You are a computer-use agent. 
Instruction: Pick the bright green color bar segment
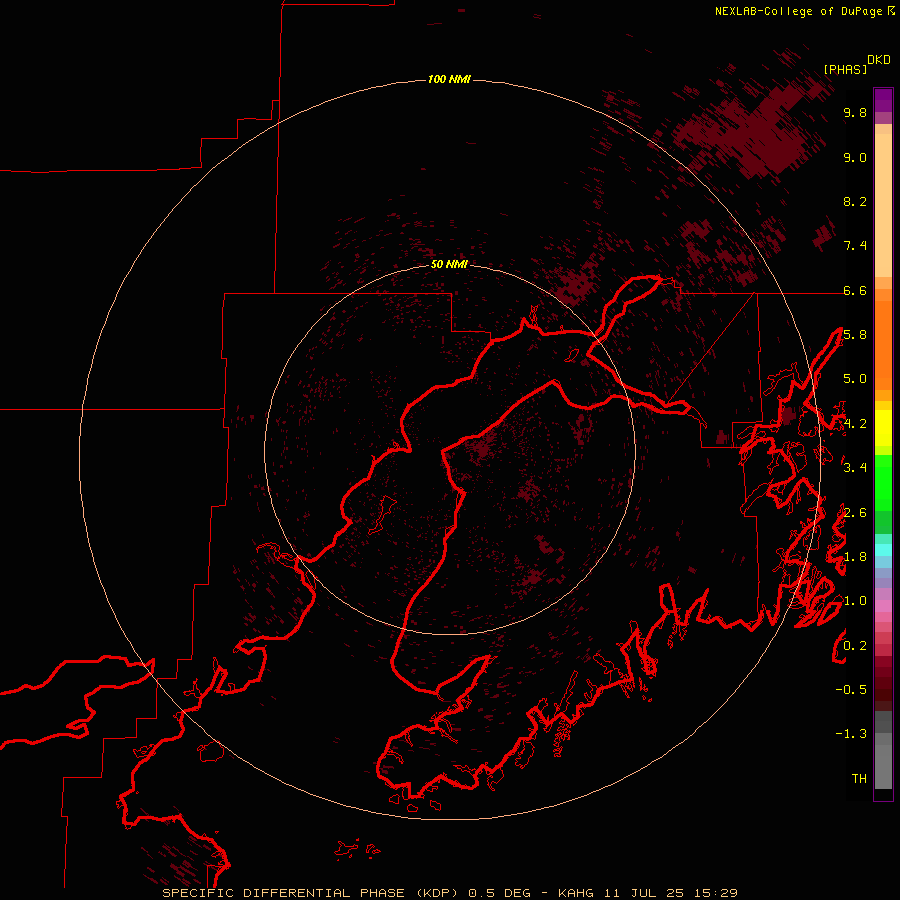(883, 483)
